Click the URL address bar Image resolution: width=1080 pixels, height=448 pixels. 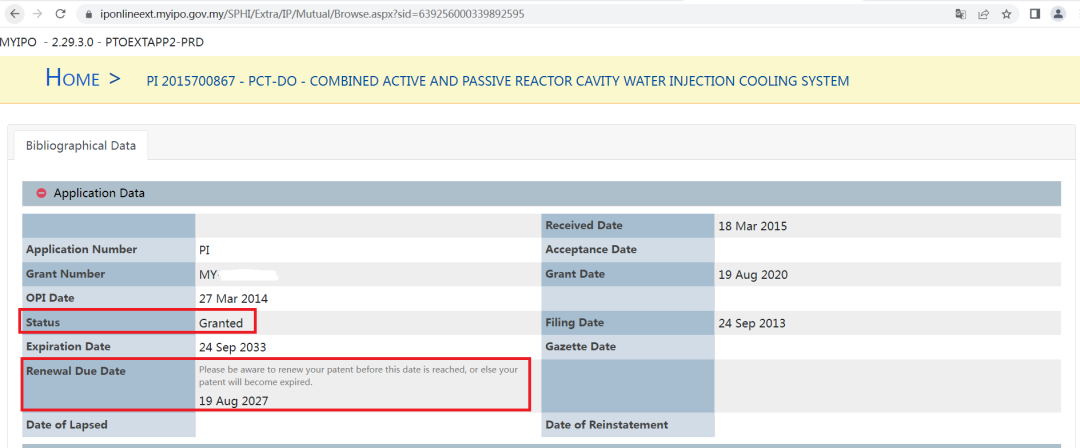point(513,14)
